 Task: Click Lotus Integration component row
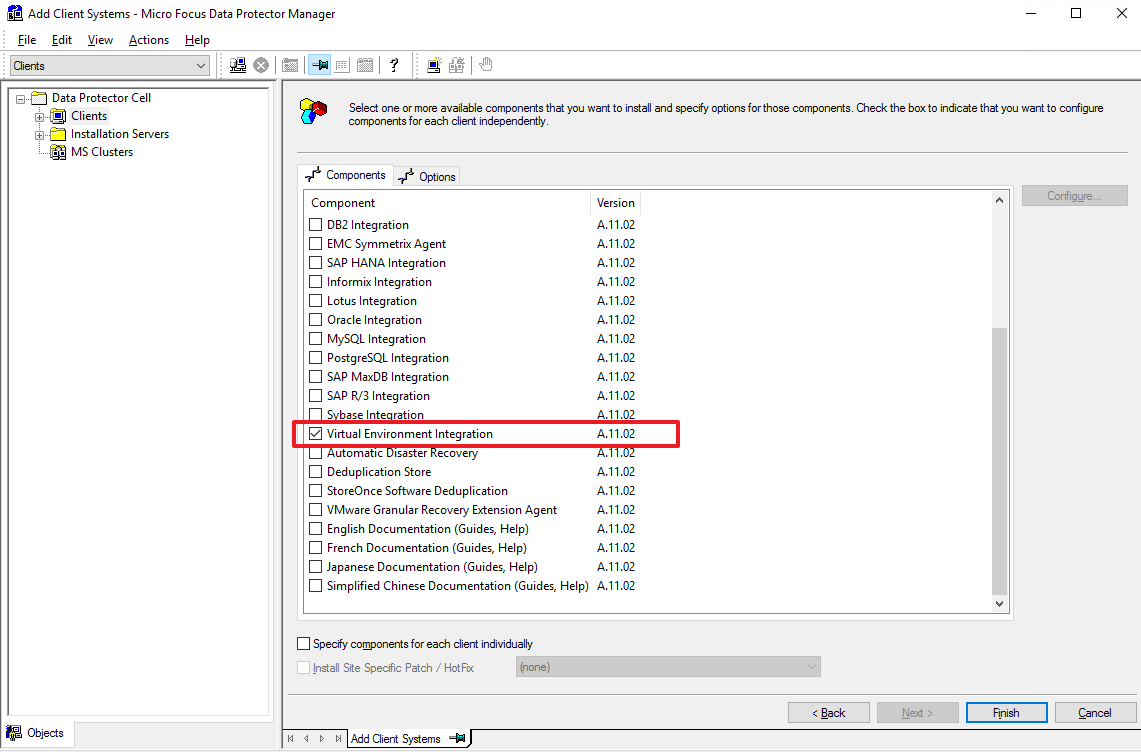coord(472,301)
